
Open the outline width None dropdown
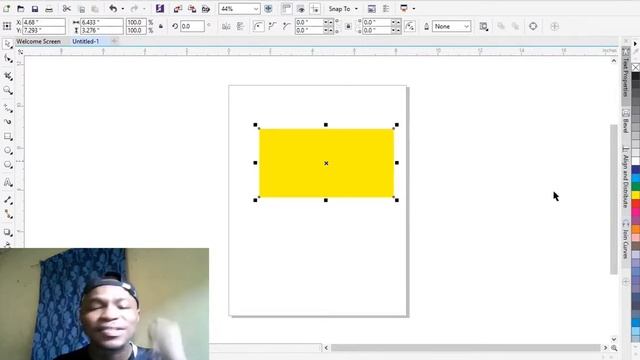pyautogui.click(x=451, y=27)
